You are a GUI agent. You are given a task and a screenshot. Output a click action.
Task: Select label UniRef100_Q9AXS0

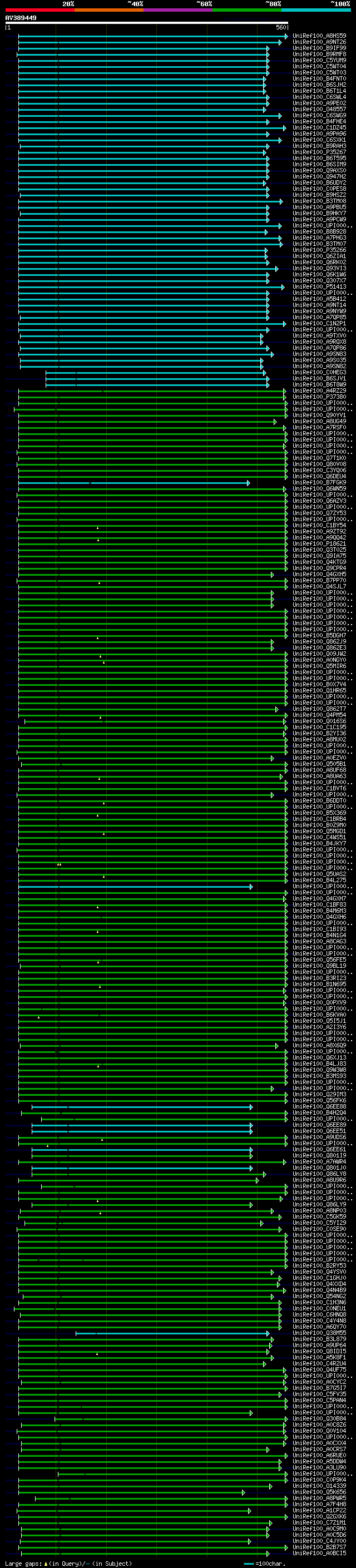pos(319,170)
